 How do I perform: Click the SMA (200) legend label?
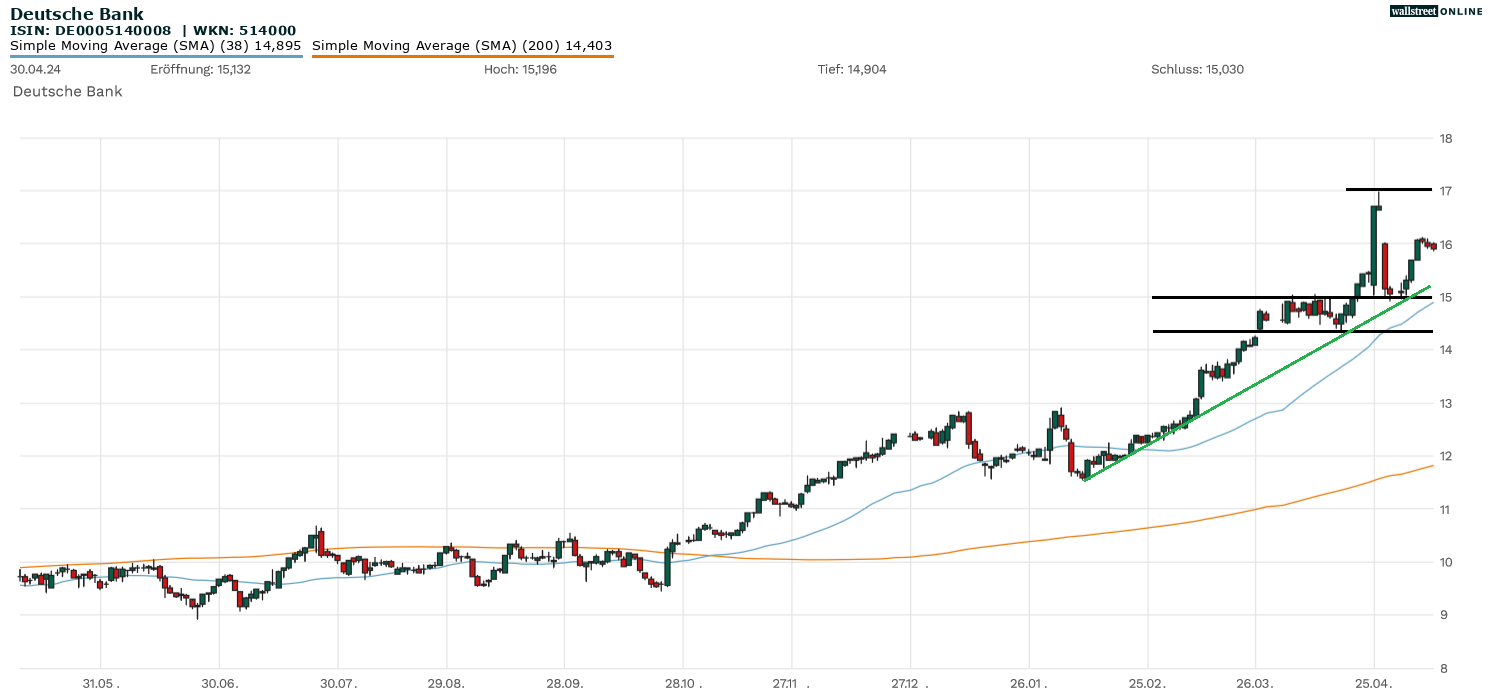click(462, 46)
